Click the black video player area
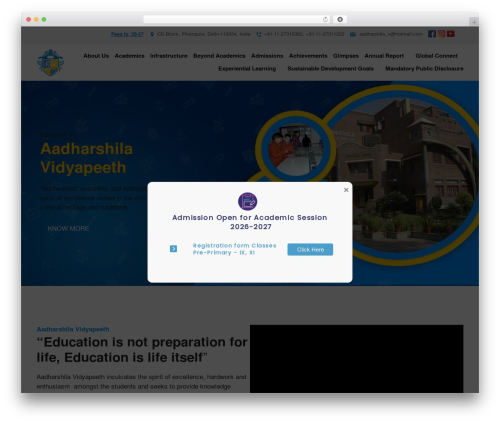Image resolution: width=500 pixels, height=423 pixels. tap(356, 359)
